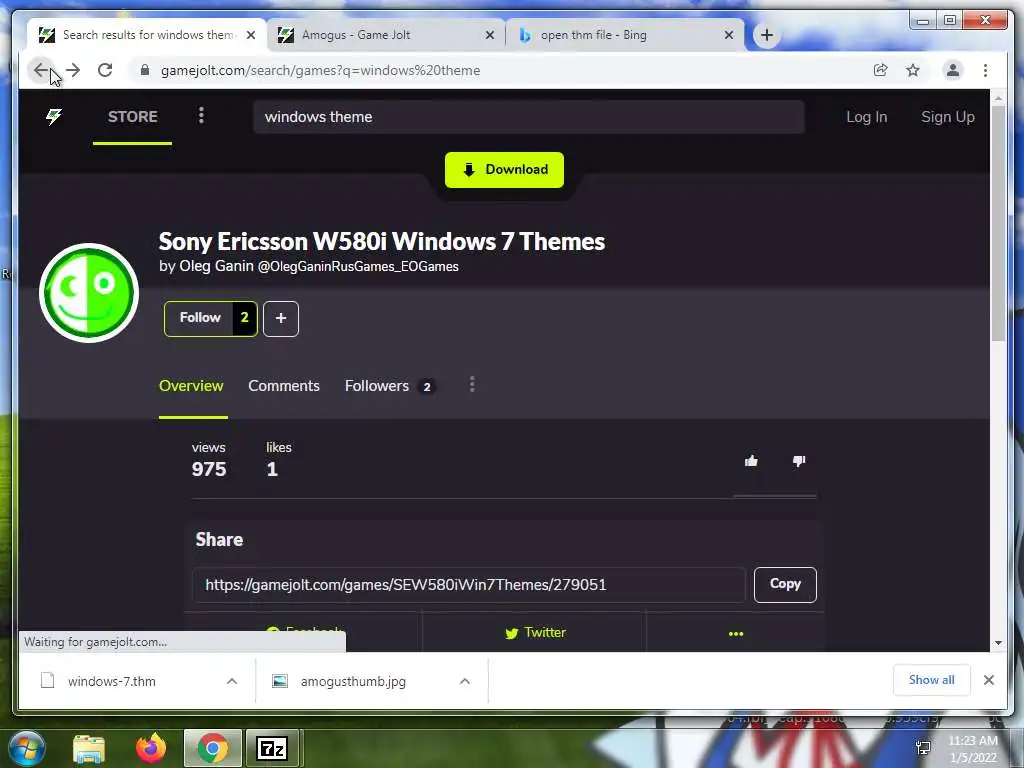This screenshot has width=1024, height=768.
Task: Go back with the browser back arrow
Action: [x=41, y=70]
